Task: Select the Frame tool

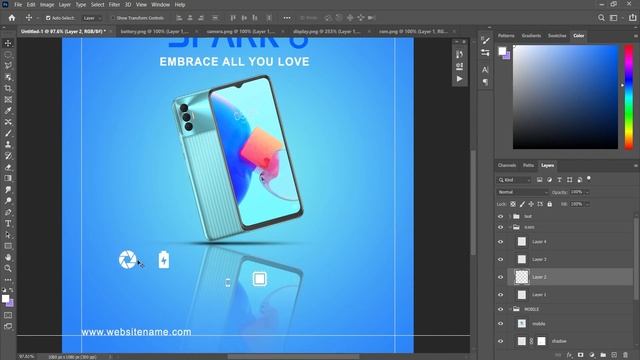Action: pos(8,100)
